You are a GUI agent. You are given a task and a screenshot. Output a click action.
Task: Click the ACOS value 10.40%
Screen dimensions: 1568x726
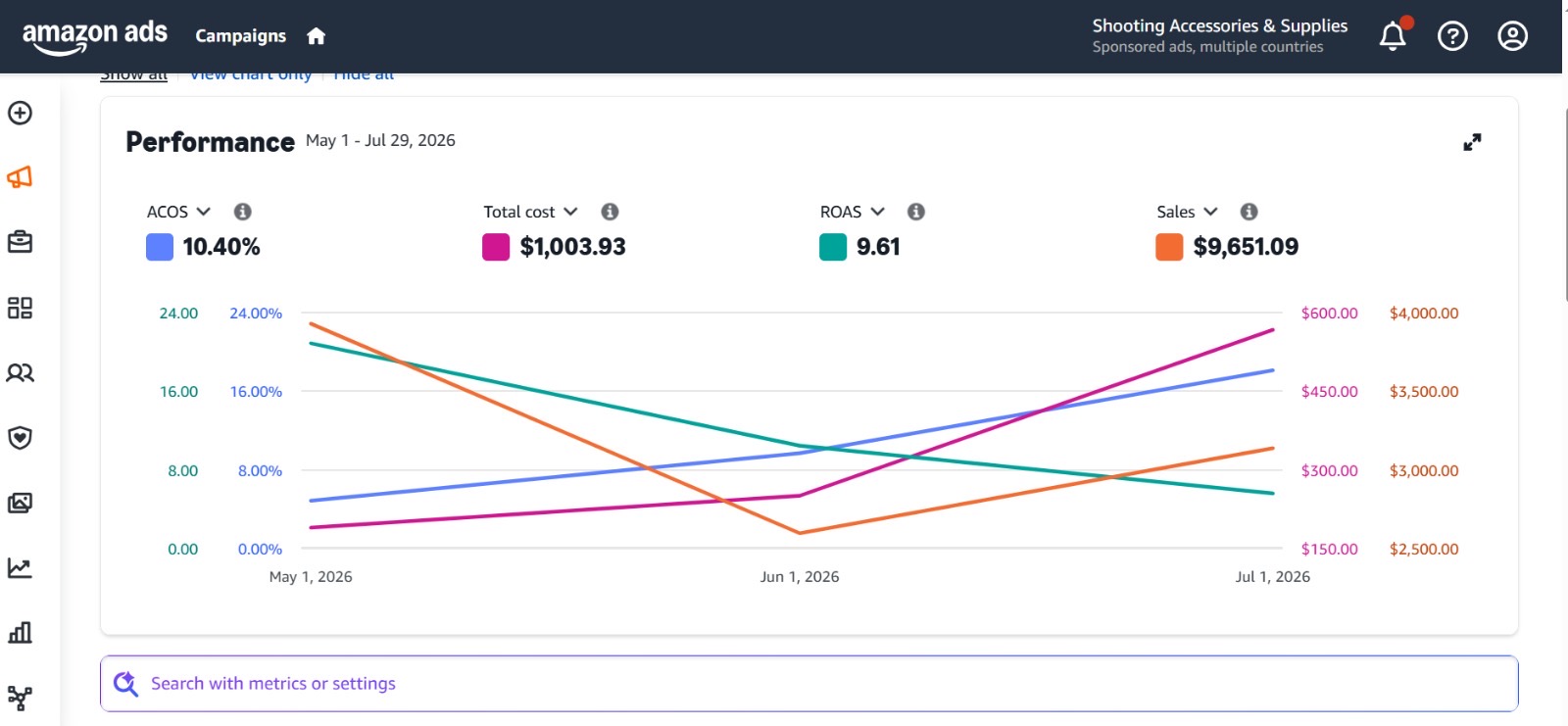pos(221,247)
